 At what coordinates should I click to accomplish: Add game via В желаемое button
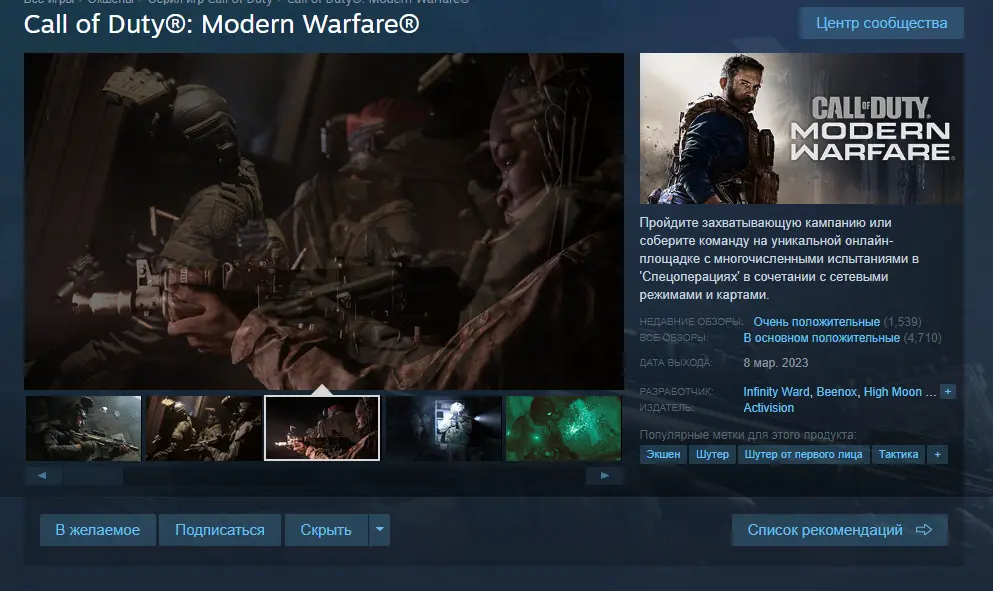(98, 530)
